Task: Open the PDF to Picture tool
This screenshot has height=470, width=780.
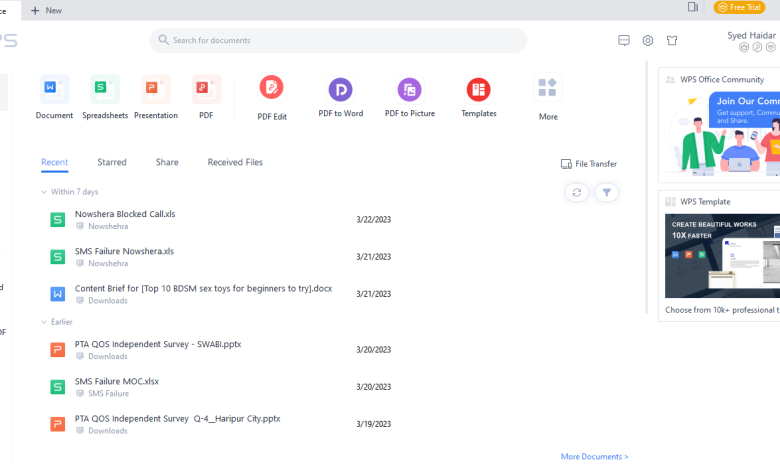Action: (409, 91)
